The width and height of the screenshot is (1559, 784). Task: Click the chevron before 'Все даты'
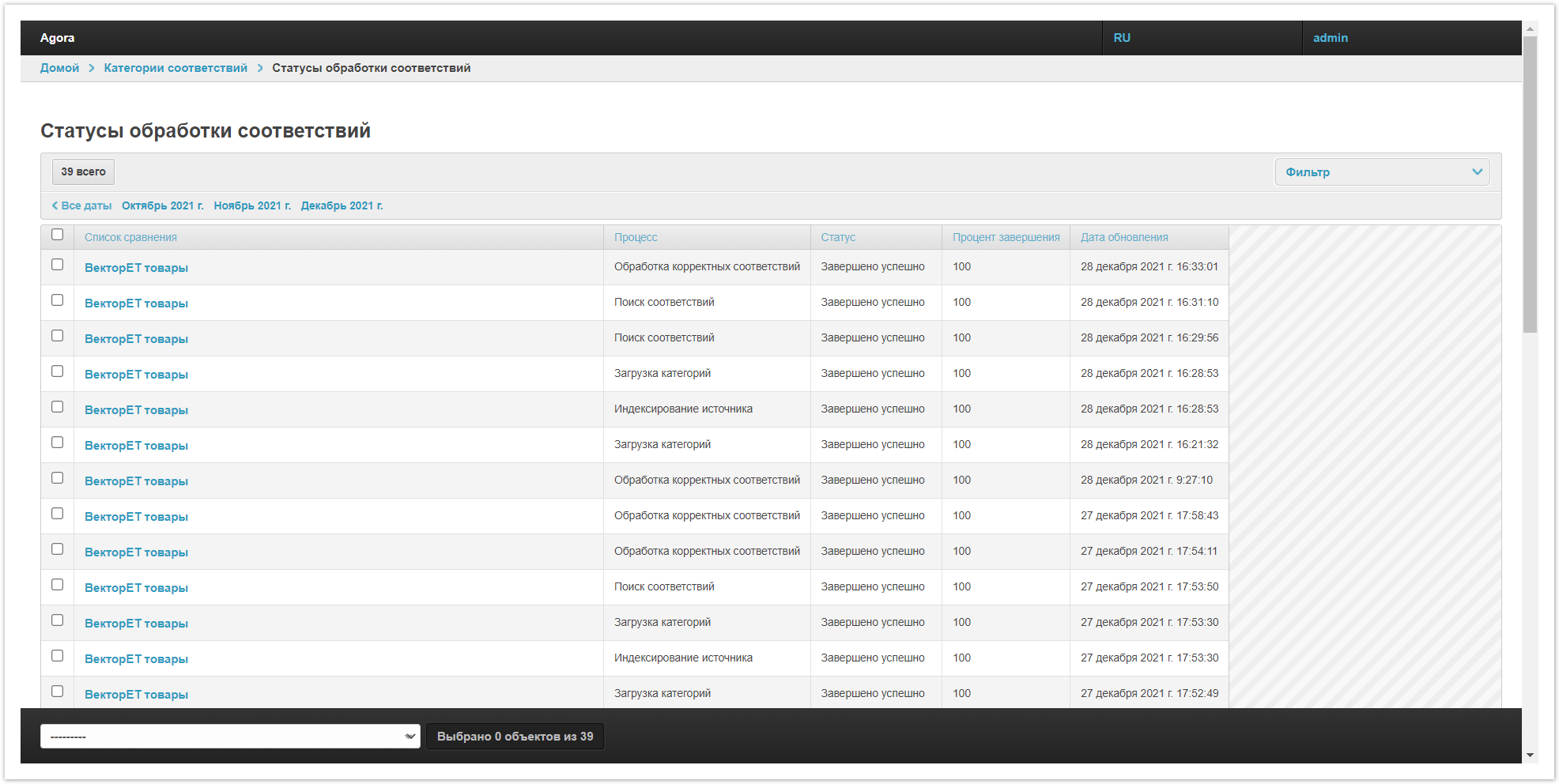tap(55, 205)
